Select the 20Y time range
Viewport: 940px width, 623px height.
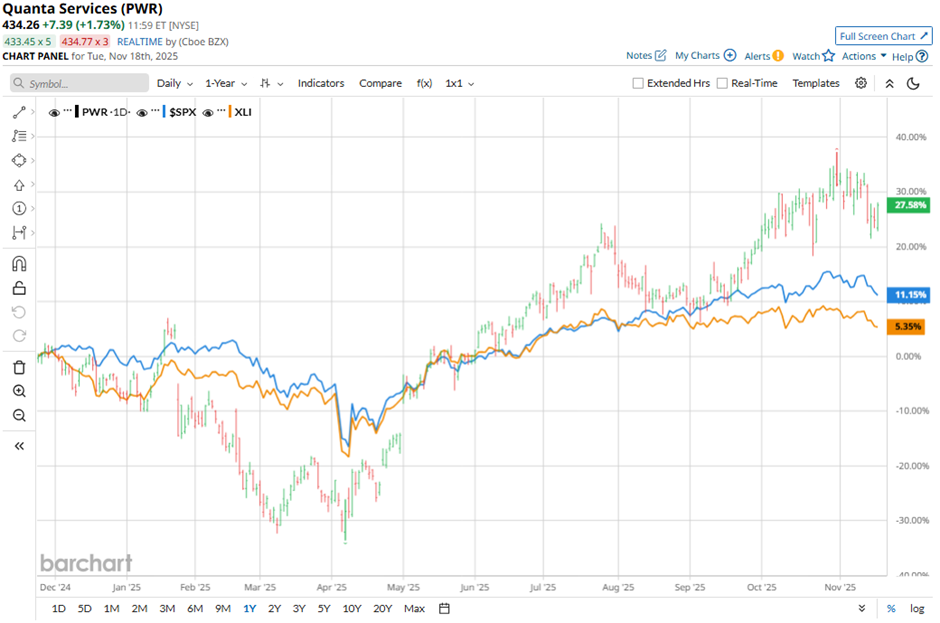[382, 609]
